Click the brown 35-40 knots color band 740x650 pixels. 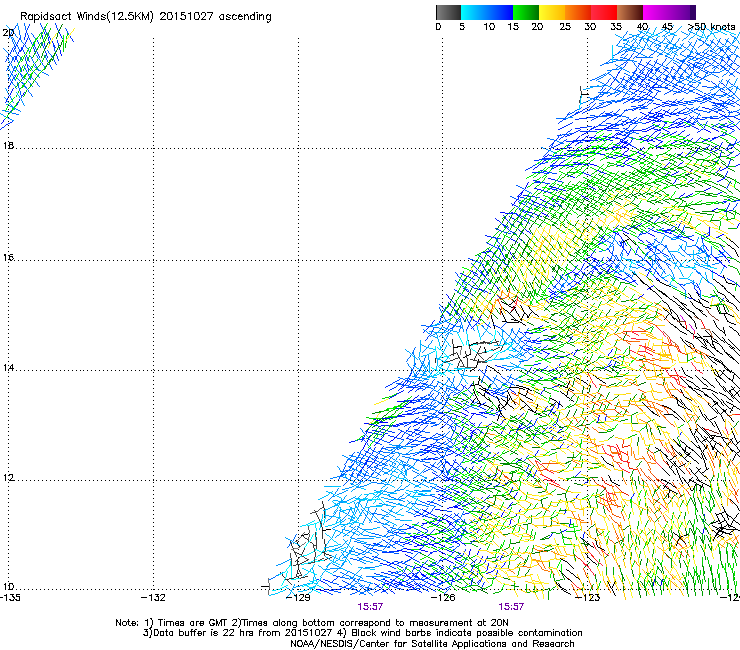point(630,12)
